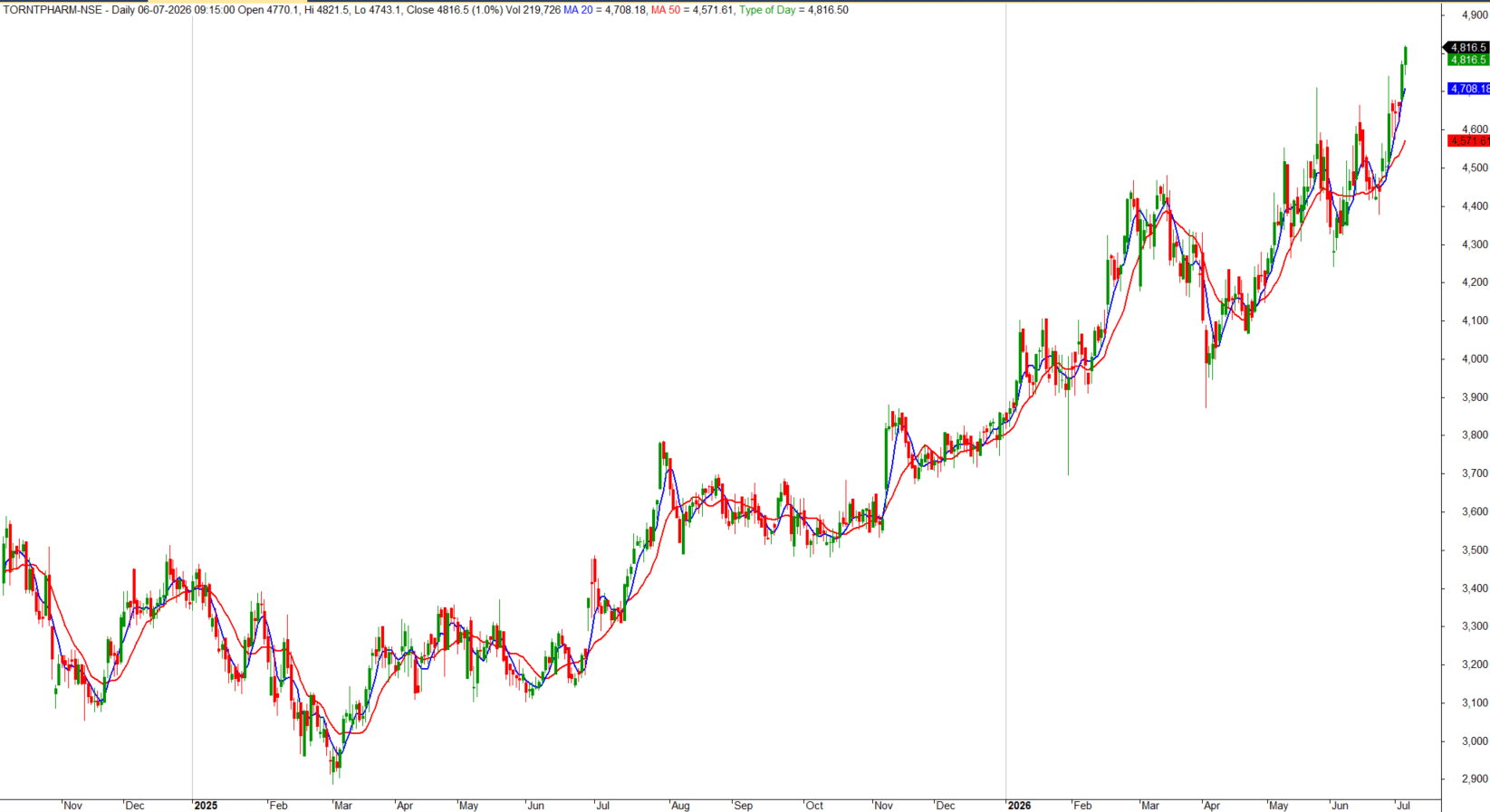
Task: Click the red 4,571.61 MA price tag
Action: tap(1468, 141)
